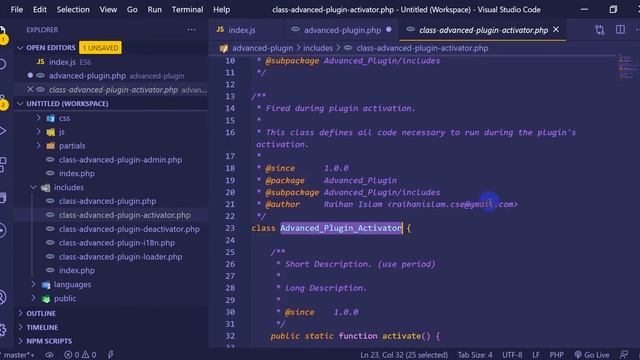Open the Go menu
This screenshot has height=360, width=640.
132,9
